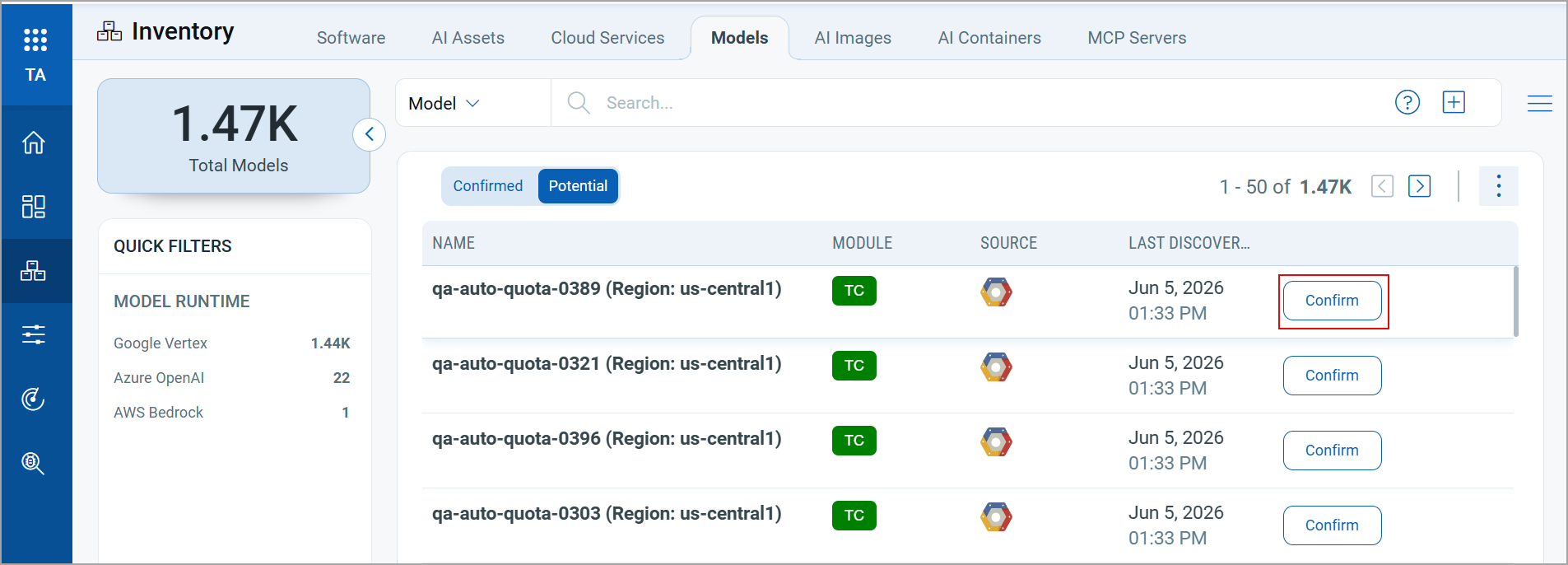Click the add plus square icon
Screen dimensions: 1568x565
[x=1454, y=102]
